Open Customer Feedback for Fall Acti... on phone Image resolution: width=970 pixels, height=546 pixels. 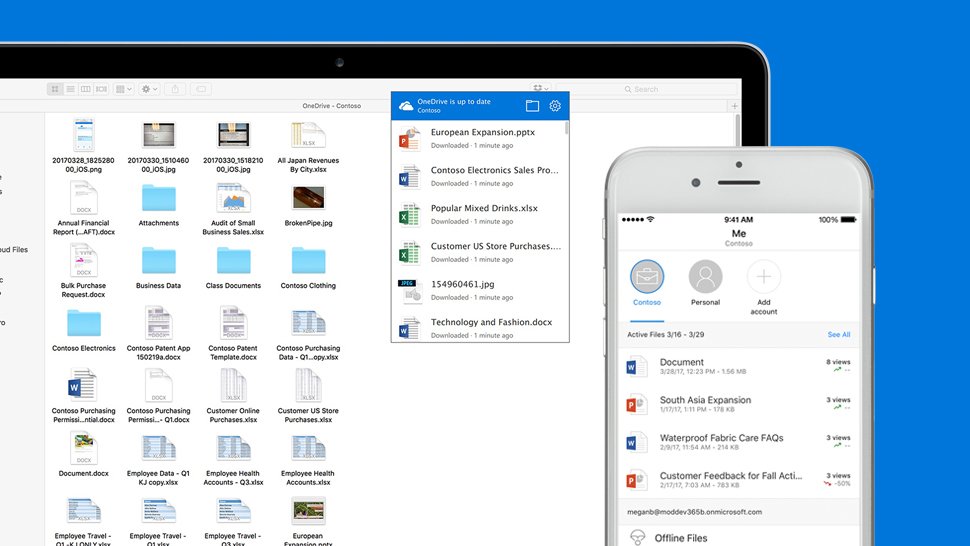coord(739,479)
